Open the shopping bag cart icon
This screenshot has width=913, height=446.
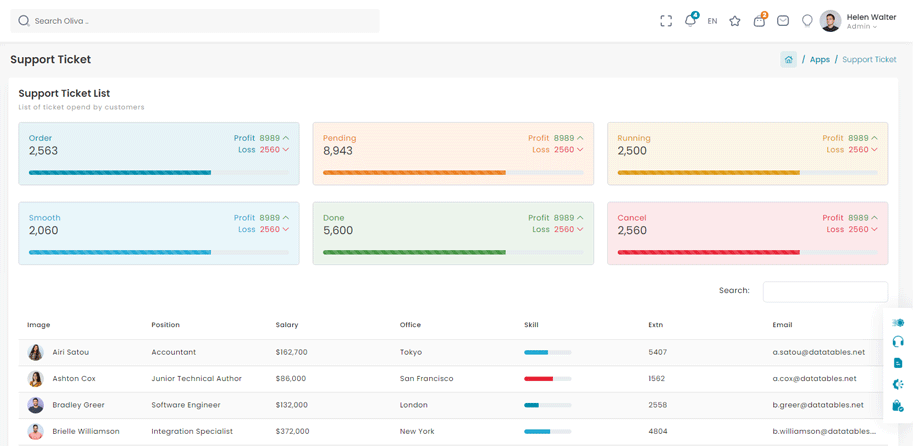pos(759,21)
